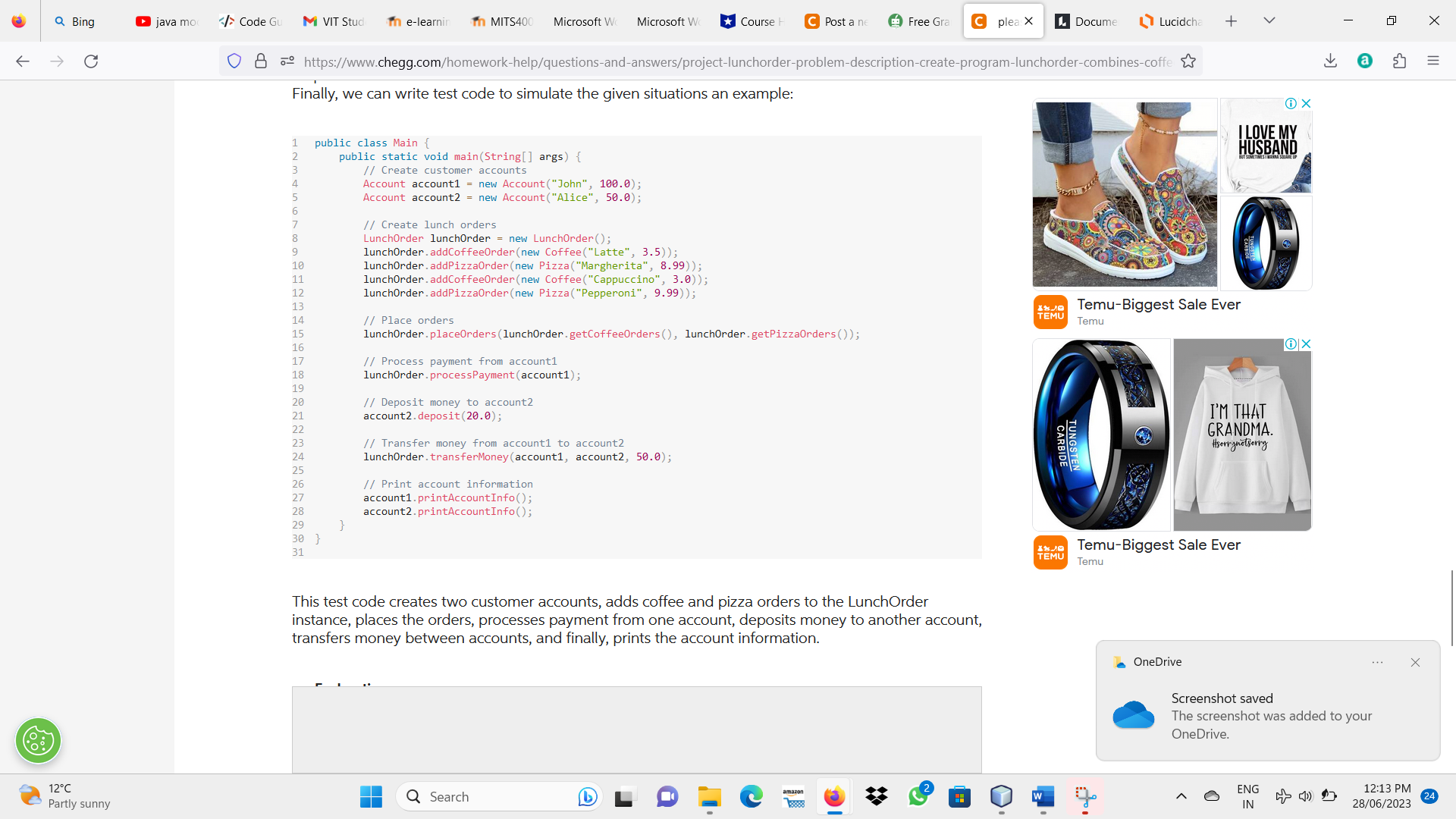Open Microsoft Word from the taskbar

[x=1041, y=797]
